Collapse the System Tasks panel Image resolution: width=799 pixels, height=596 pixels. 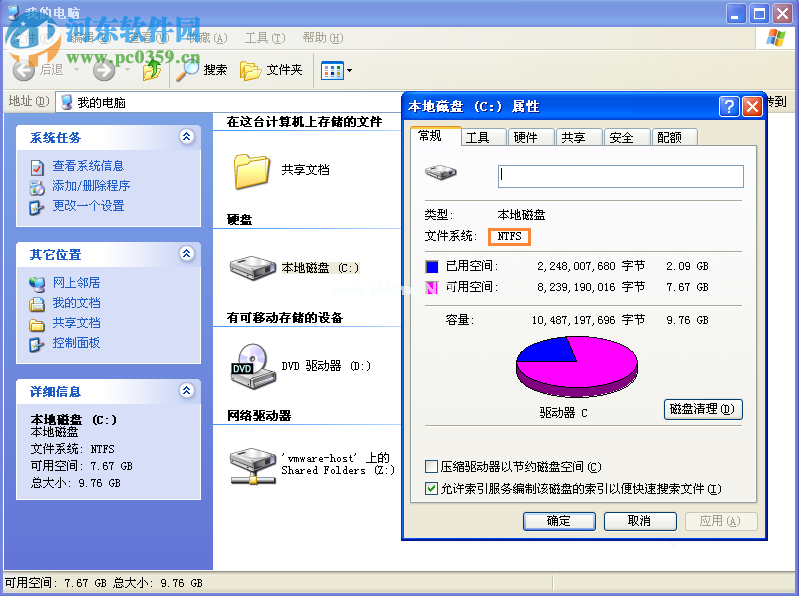(x=187, y=137)
